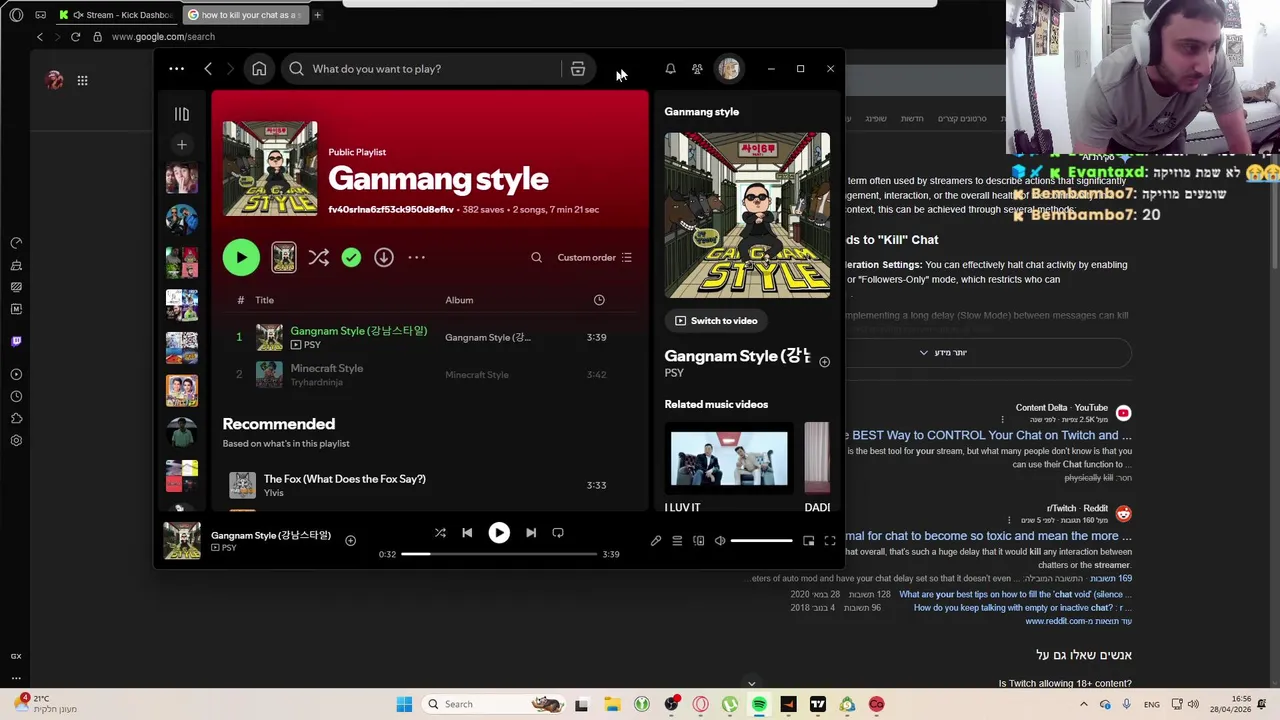1280x720 pixels.
Task: Click browser address bar google.com/search
Action: (x=163, y=37)
